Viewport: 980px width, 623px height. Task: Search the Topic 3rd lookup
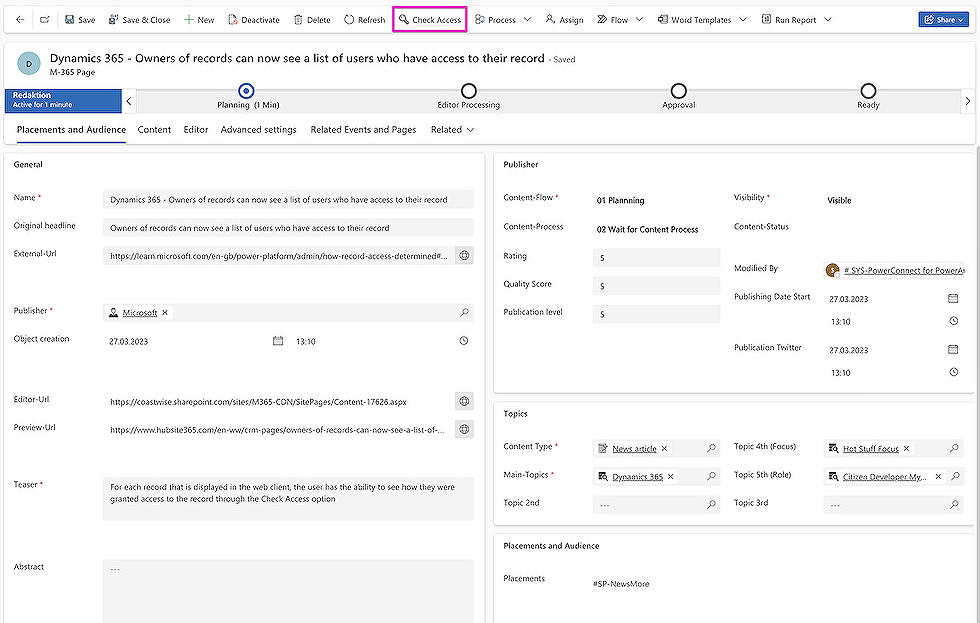click(x=954, y=504)
